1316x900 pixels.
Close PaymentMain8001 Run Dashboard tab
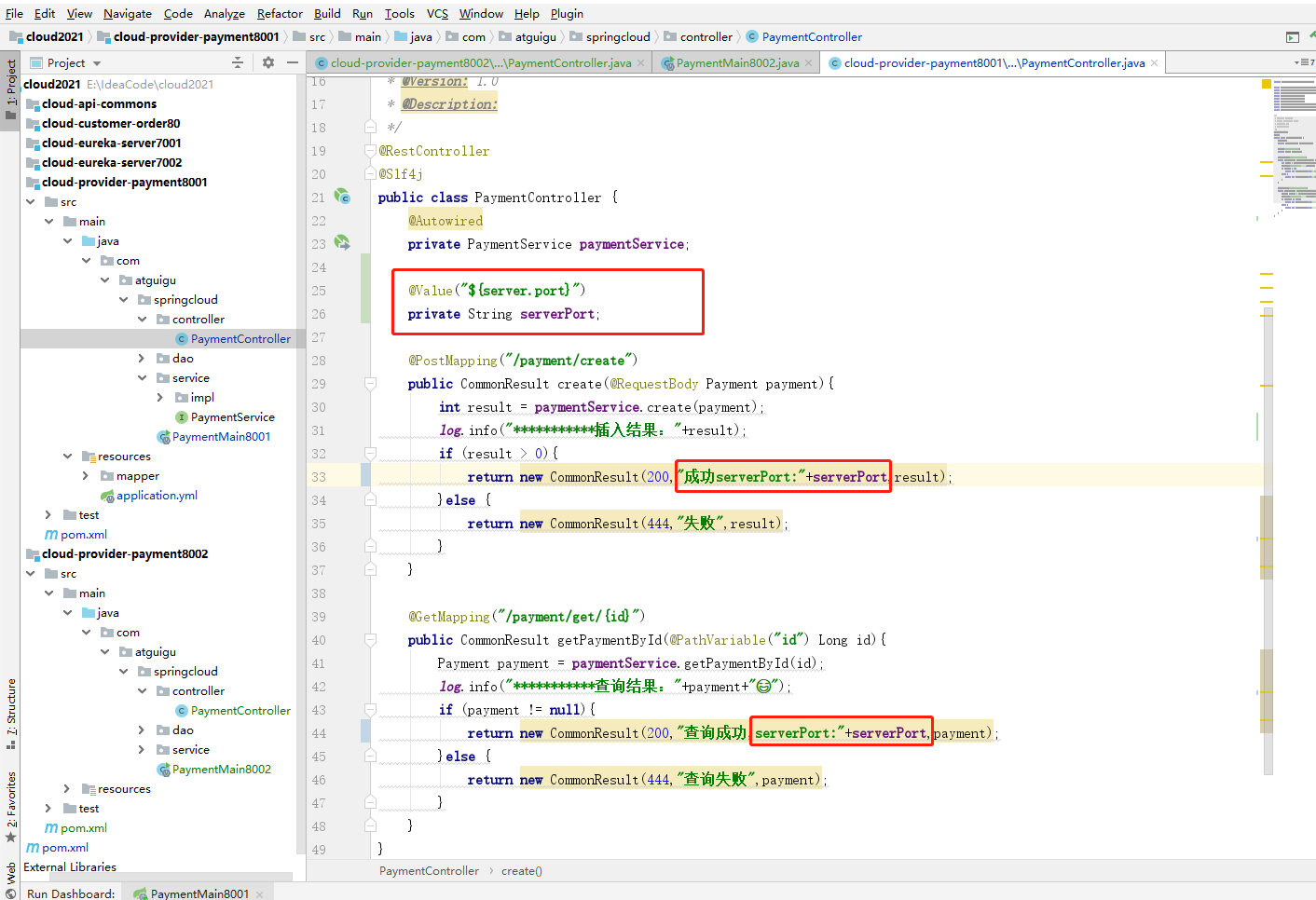[259, 894]
